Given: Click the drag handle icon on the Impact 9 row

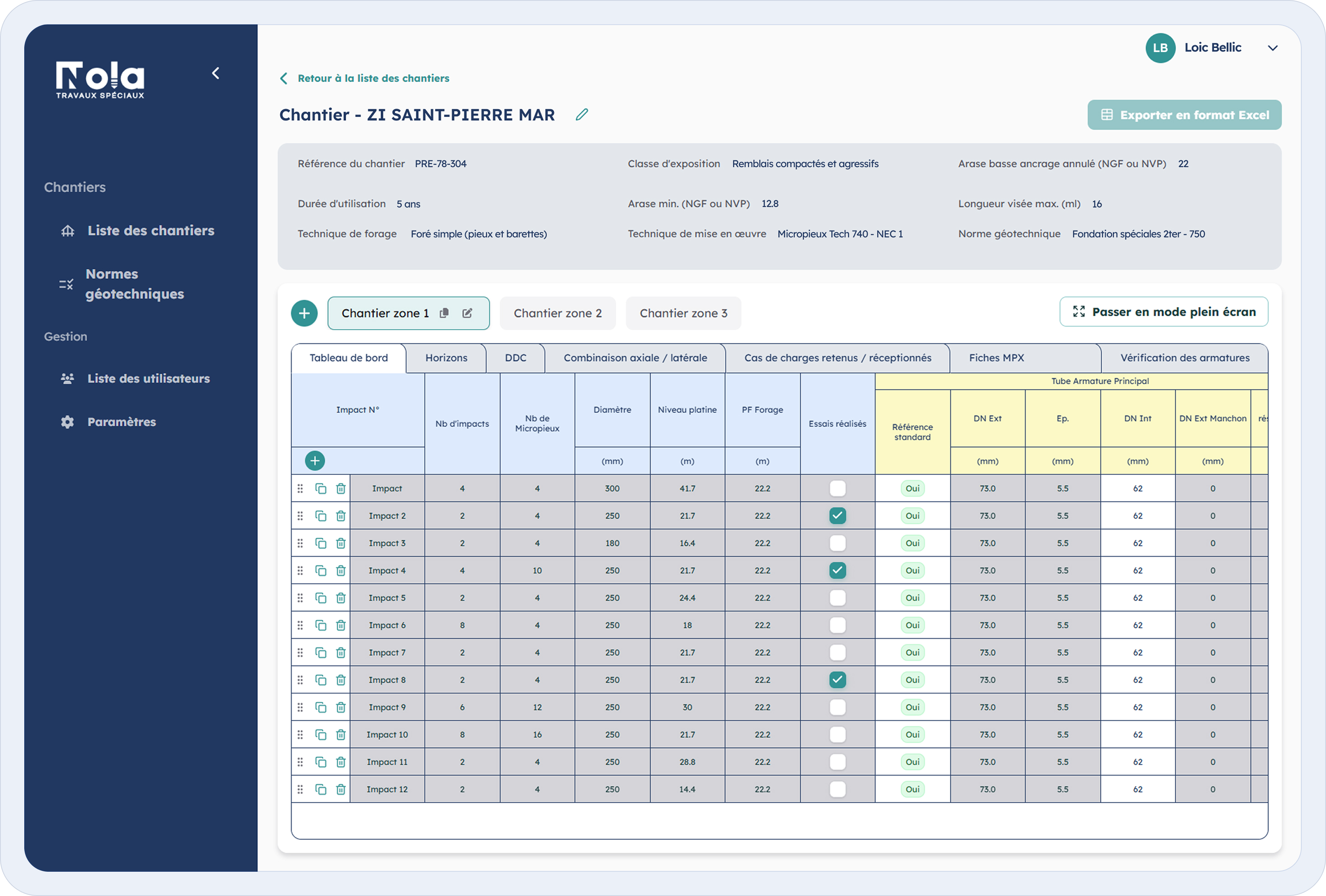Looking at the screenshot, I should 300,707.
